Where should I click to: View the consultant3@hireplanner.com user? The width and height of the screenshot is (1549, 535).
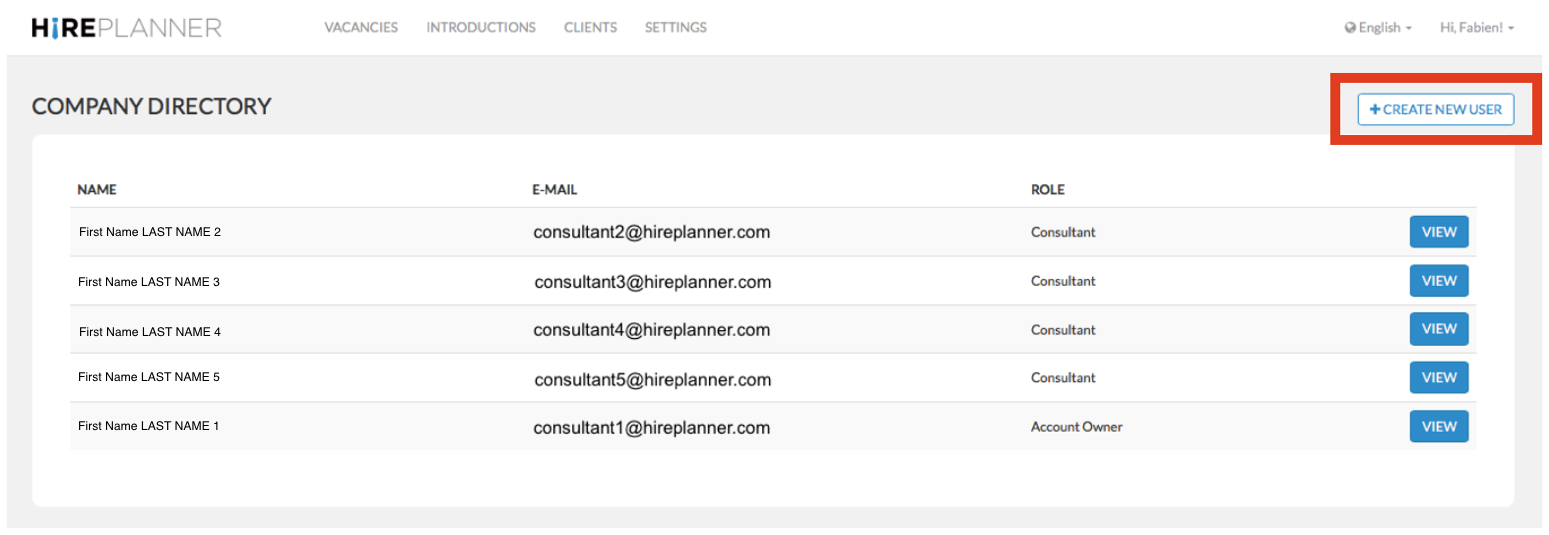[x=1438, y=281]
